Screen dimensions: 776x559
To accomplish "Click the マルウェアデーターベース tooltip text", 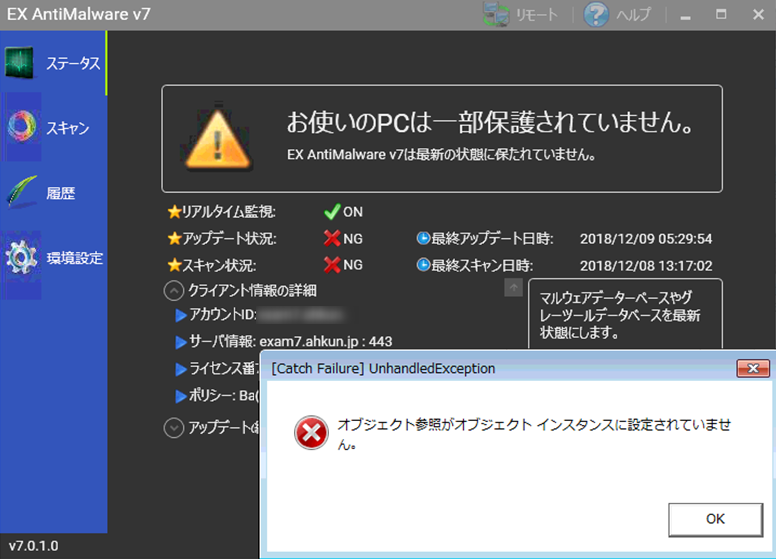I will (x=620, y=315).
